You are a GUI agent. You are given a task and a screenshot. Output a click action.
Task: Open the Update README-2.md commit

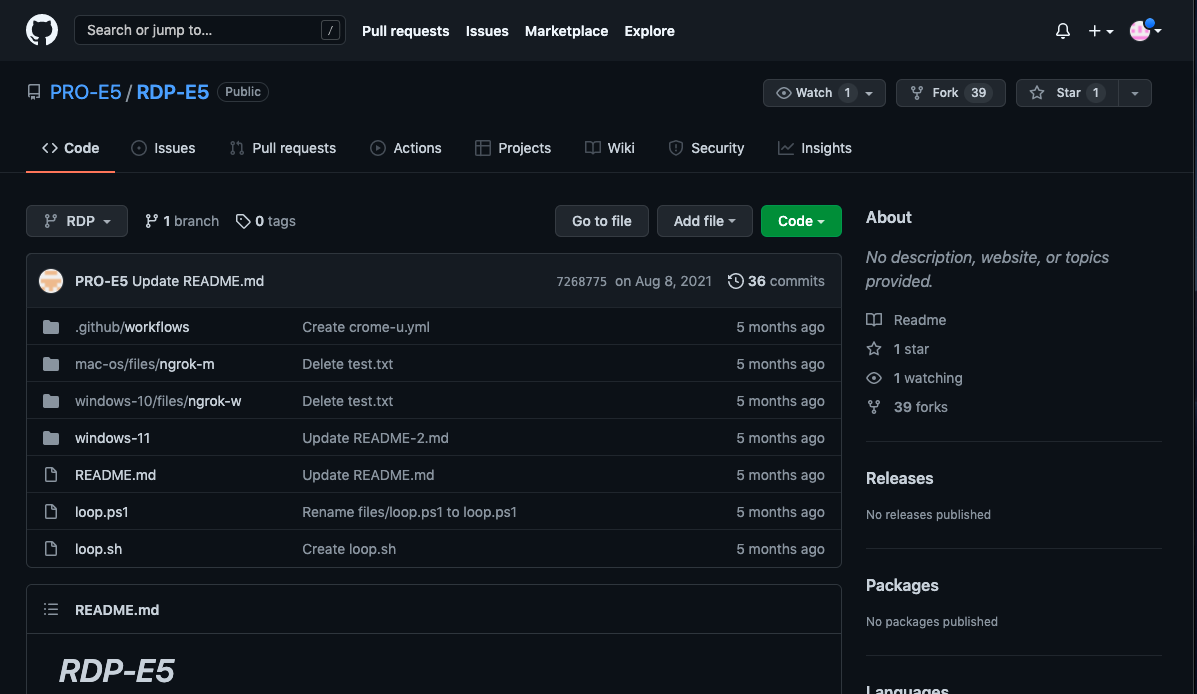coord(376,438)
